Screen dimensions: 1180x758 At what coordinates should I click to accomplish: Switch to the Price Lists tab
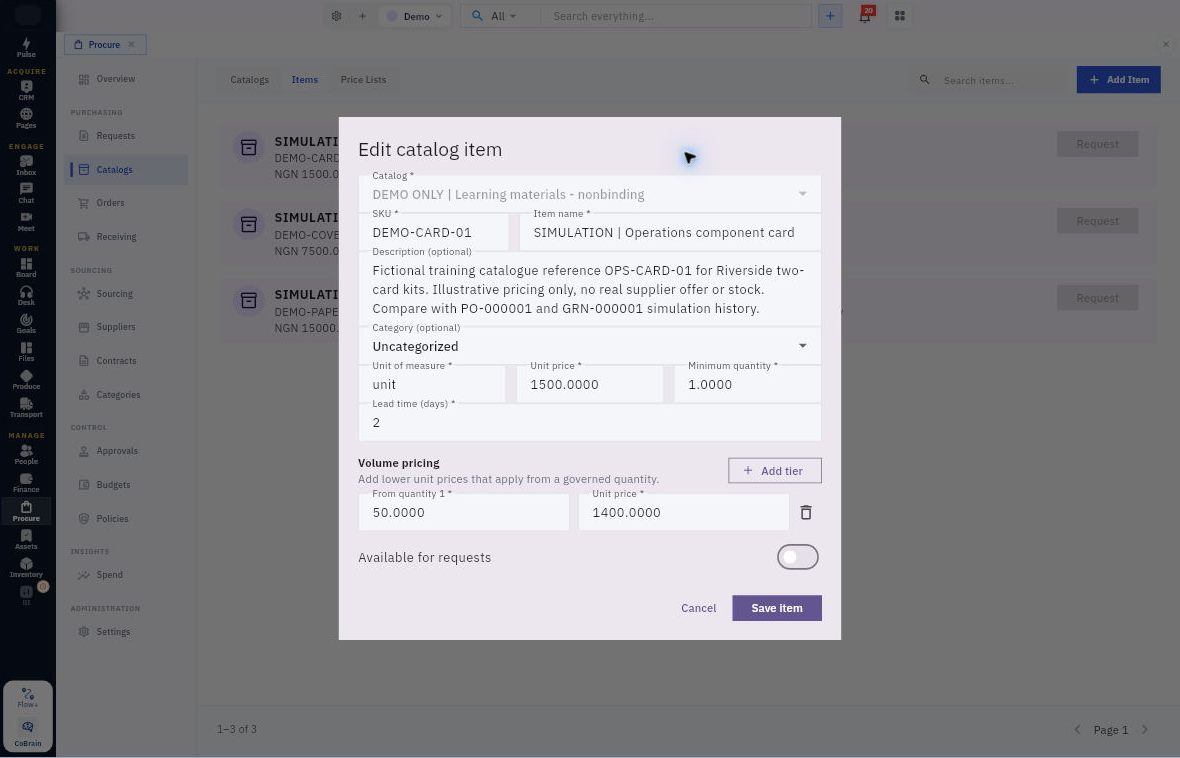pyautogui.click(x=363, y=80)
